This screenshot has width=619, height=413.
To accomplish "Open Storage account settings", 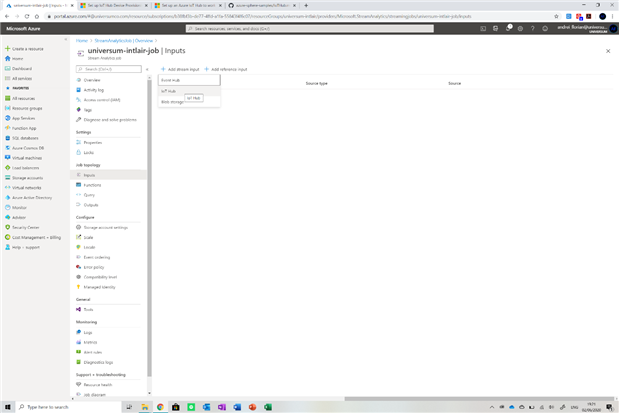I will point(108,227).
